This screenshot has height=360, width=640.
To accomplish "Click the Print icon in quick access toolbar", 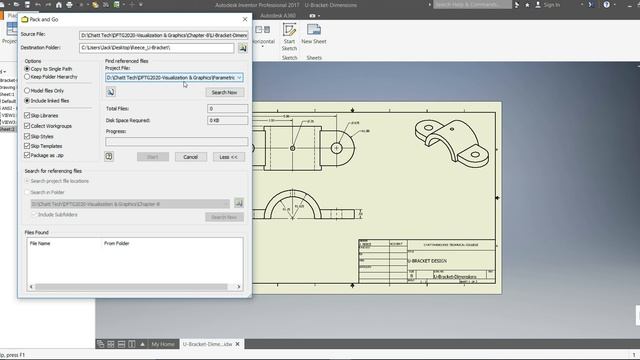I will (69, 4).
